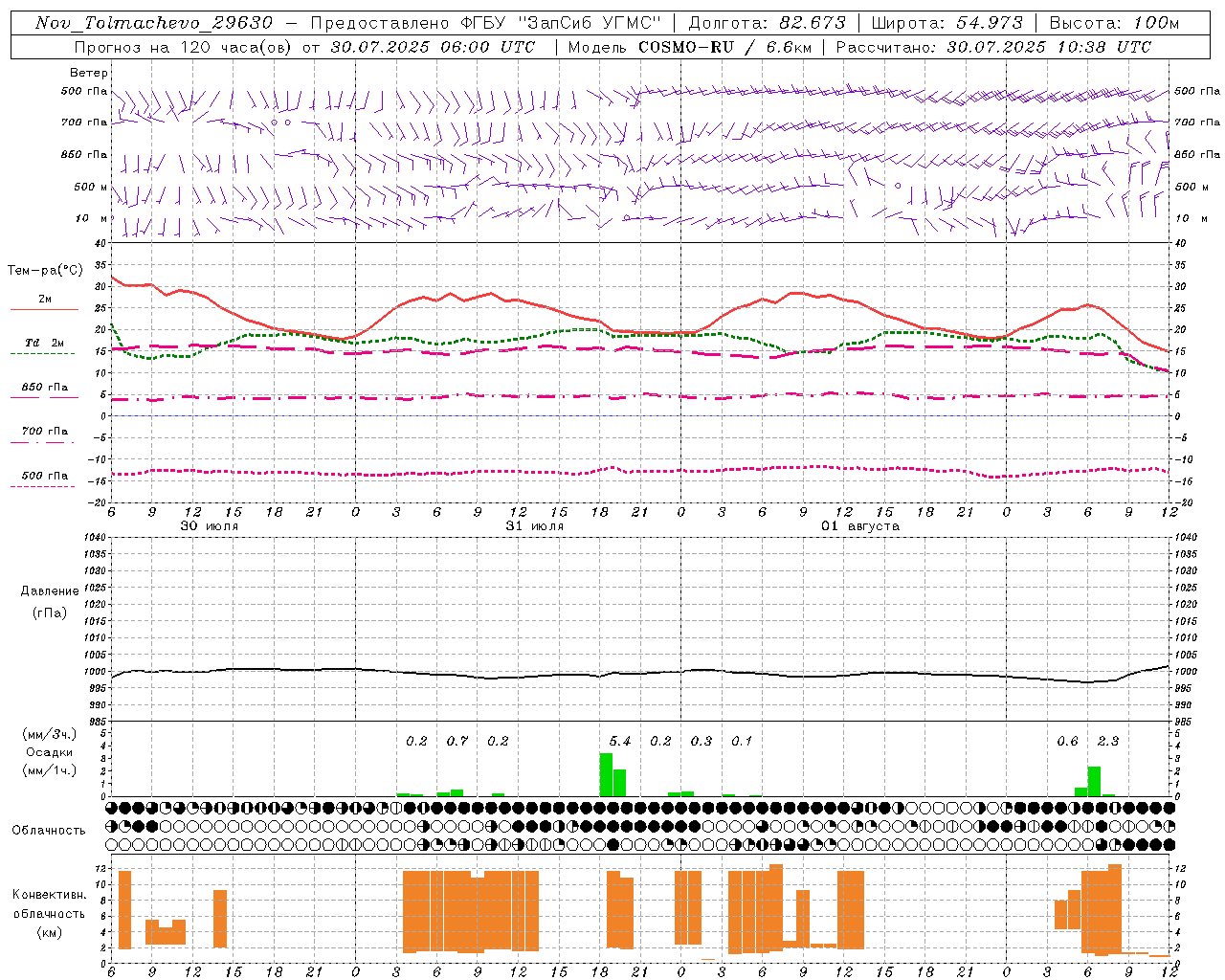This screenshot has width=1225, height=980.
Task: Click the Тем-ра(°C) axis title
Action: tap(45, 271)
